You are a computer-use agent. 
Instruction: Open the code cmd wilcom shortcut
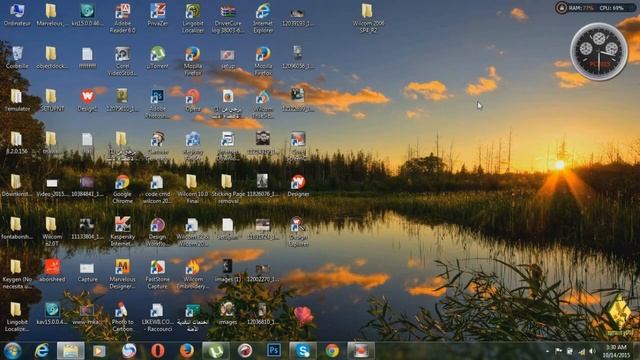tap(157, 189)
